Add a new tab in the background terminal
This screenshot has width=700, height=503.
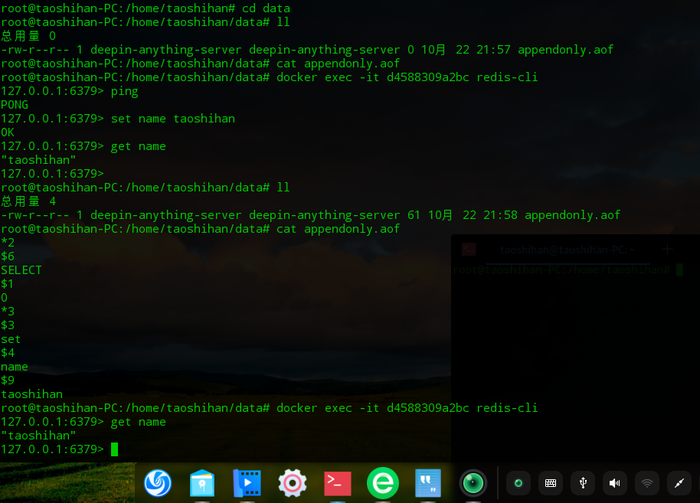coord(667,249)
